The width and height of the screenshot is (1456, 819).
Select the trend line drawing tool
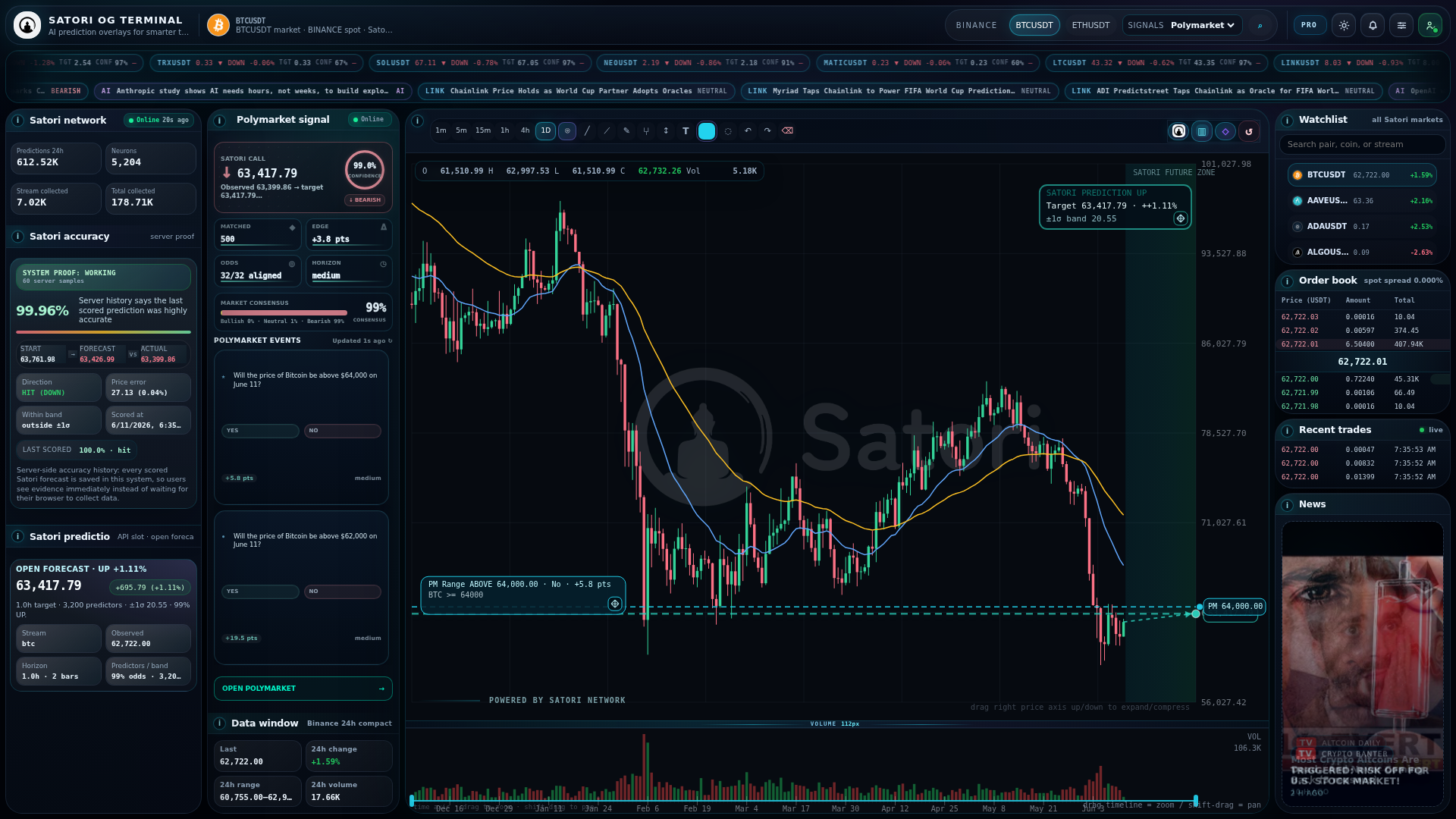coord(587,130)
